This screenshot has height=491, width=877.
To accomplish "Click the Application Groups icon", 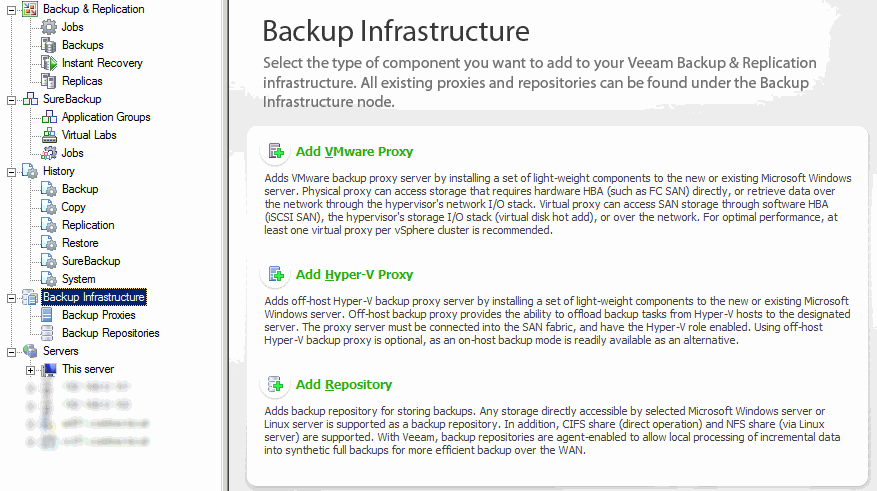I will click(x=49, y=117).
